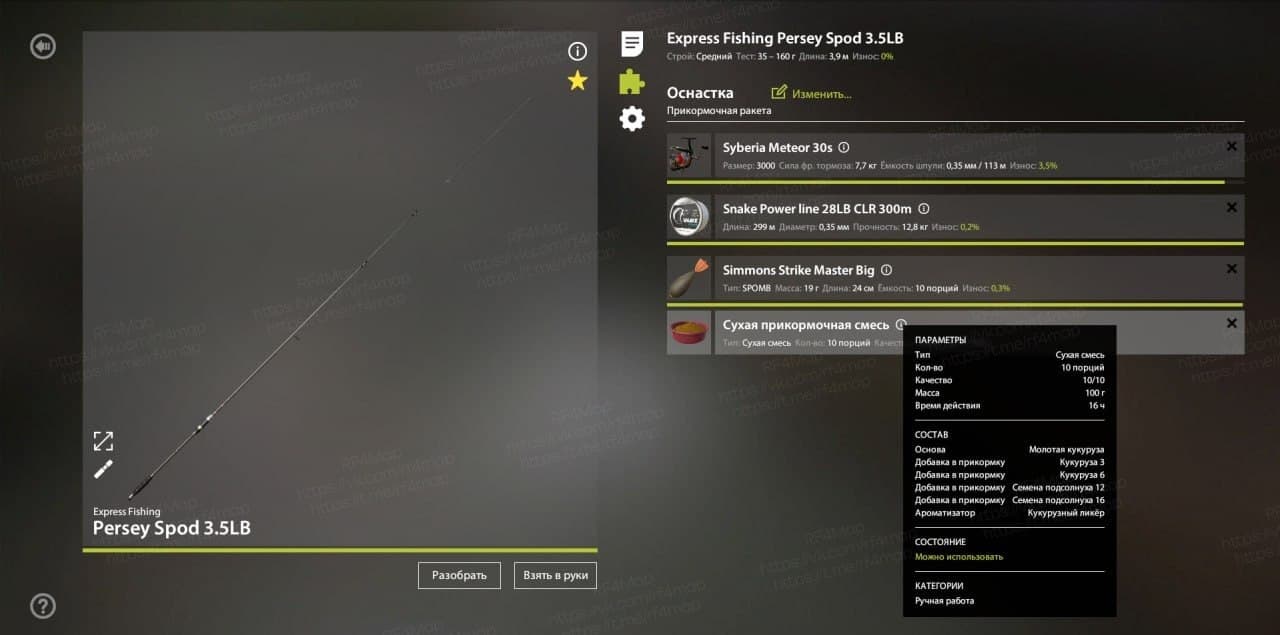Show info for Сухая прикормочная смесь
1280x635 pixels.
(x=901, y=325)
